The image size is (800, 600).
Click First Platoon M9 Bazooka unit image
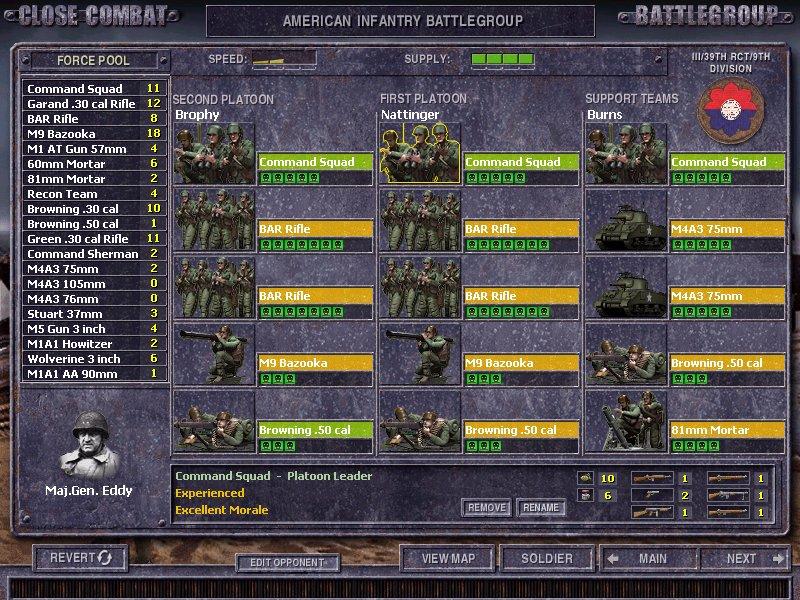coord(419,355)
